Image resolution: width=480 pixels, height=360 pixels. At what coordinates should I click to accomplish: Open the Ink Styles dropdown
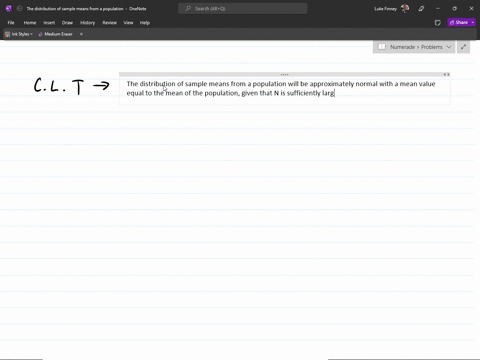click(19, 34)
